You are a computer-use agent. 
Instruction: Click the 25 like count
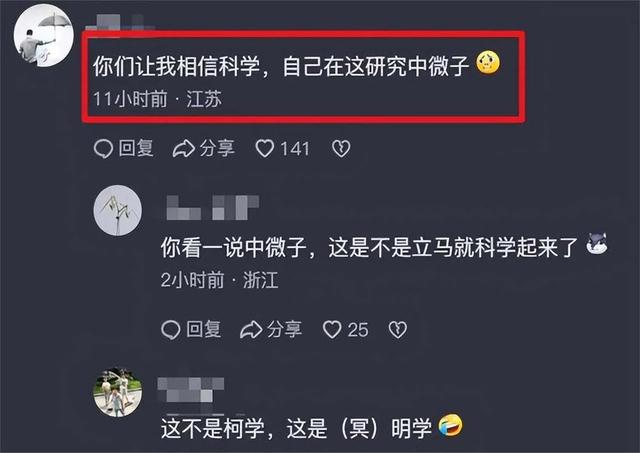[358, 329]
